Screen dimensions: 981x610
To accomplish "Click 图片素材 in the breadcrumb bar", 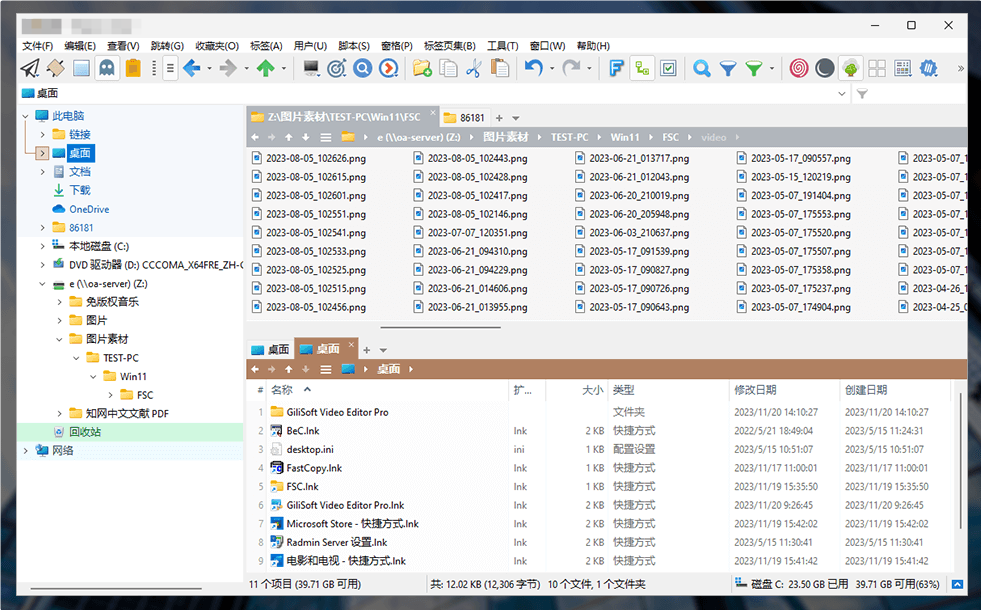I will (x=506, y=137).
